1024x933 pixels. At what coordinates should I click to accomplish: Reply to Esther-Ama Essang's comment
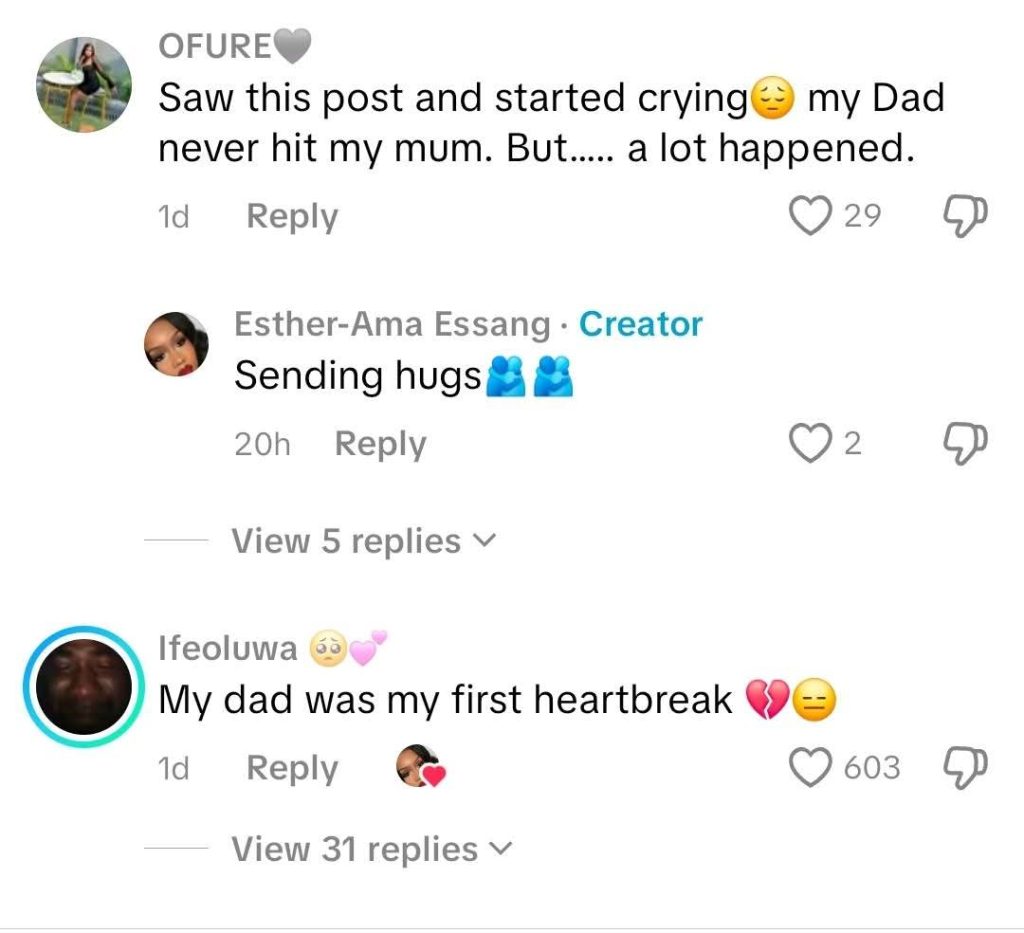coord(380,444)
